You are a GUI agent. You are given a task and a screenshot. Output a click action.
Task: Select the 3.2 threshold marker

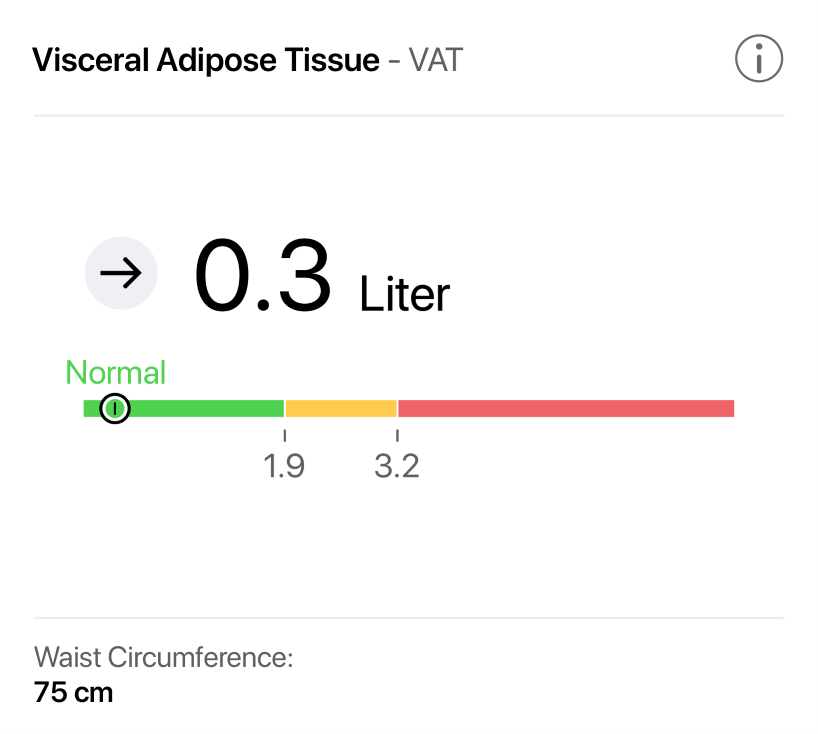click(398, 465)
